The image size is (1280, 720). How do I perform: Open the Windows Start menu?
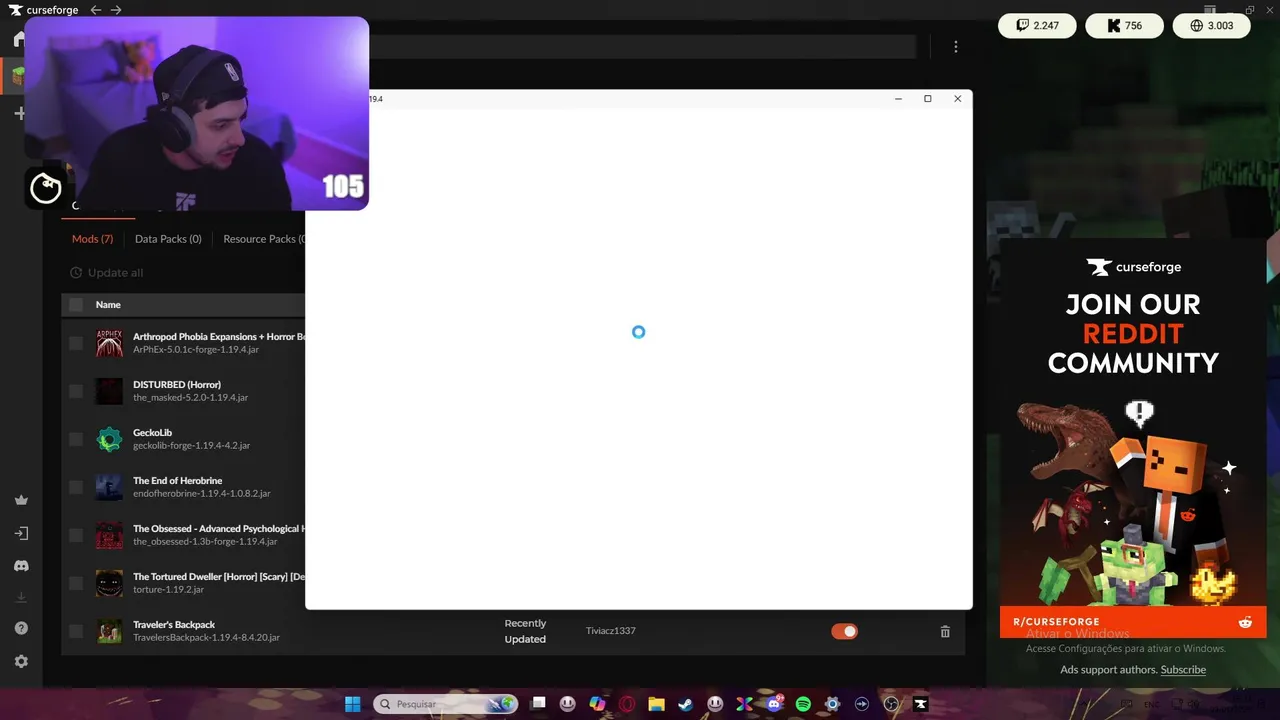[352, 704]
